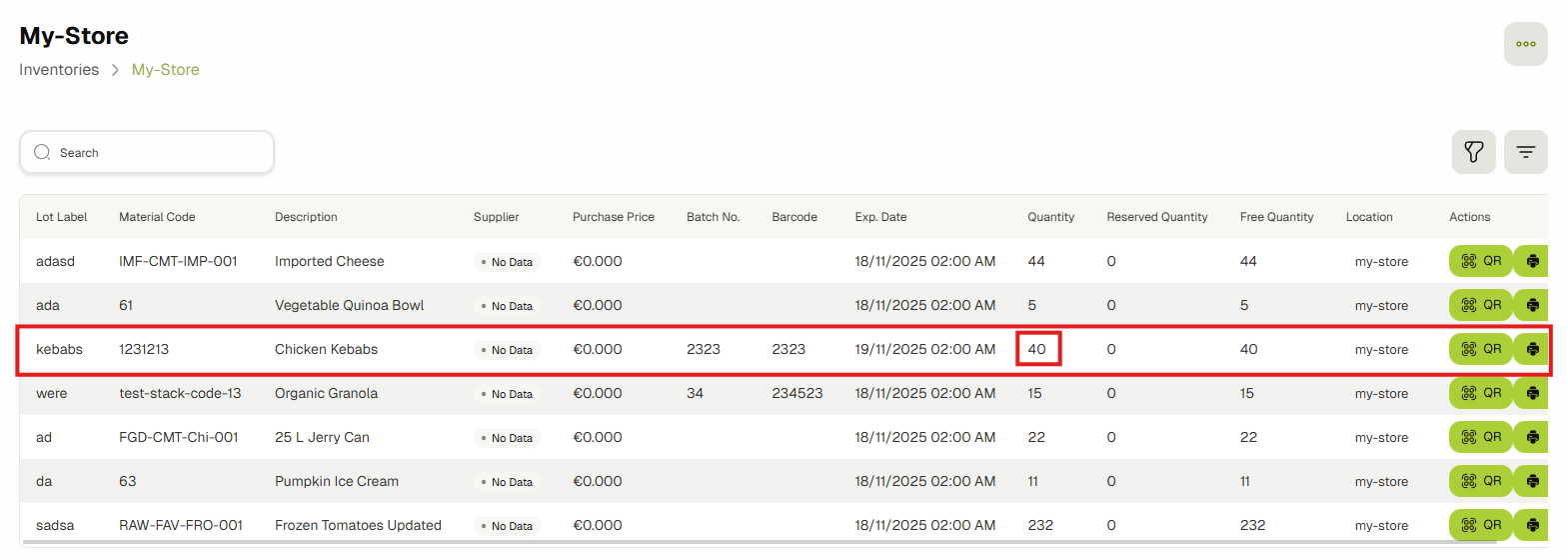Image resolution: width=1568 pixels, height=559 pixels.
Task: Print label for Pumpkin Ice Cream row
Action: pos(1532,481)
